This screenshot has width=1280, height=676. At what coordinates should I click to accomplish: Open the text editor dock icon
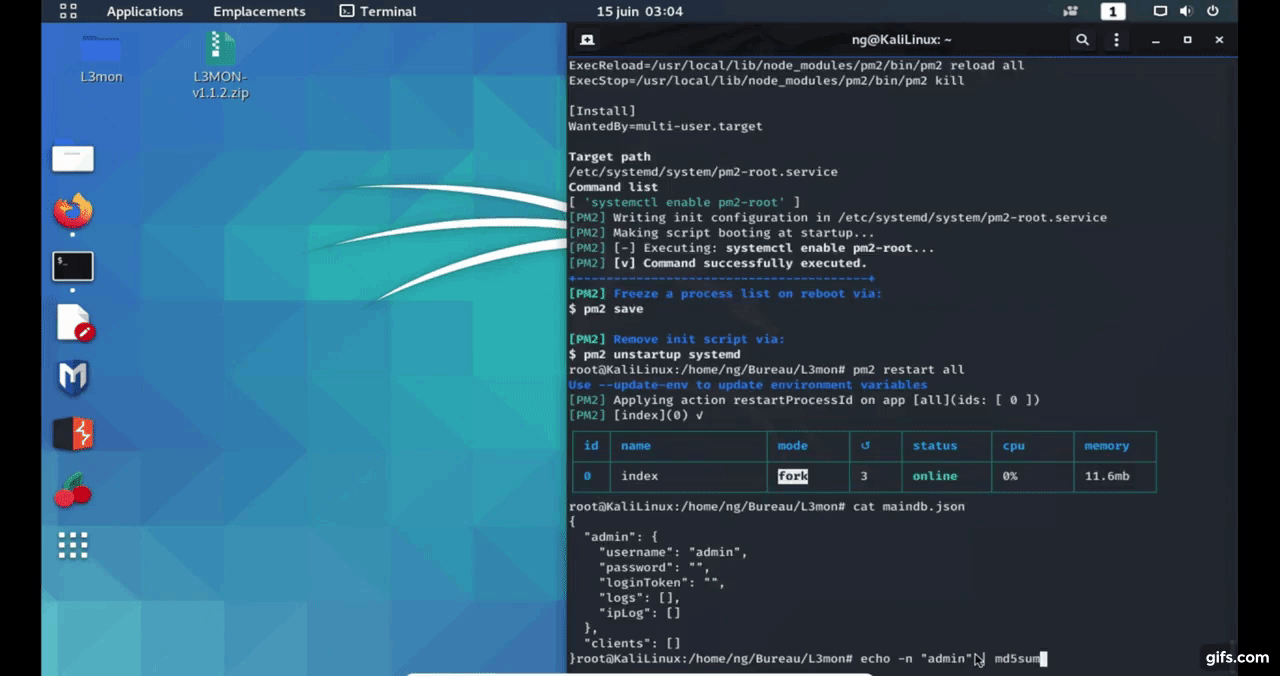[74, 323]
